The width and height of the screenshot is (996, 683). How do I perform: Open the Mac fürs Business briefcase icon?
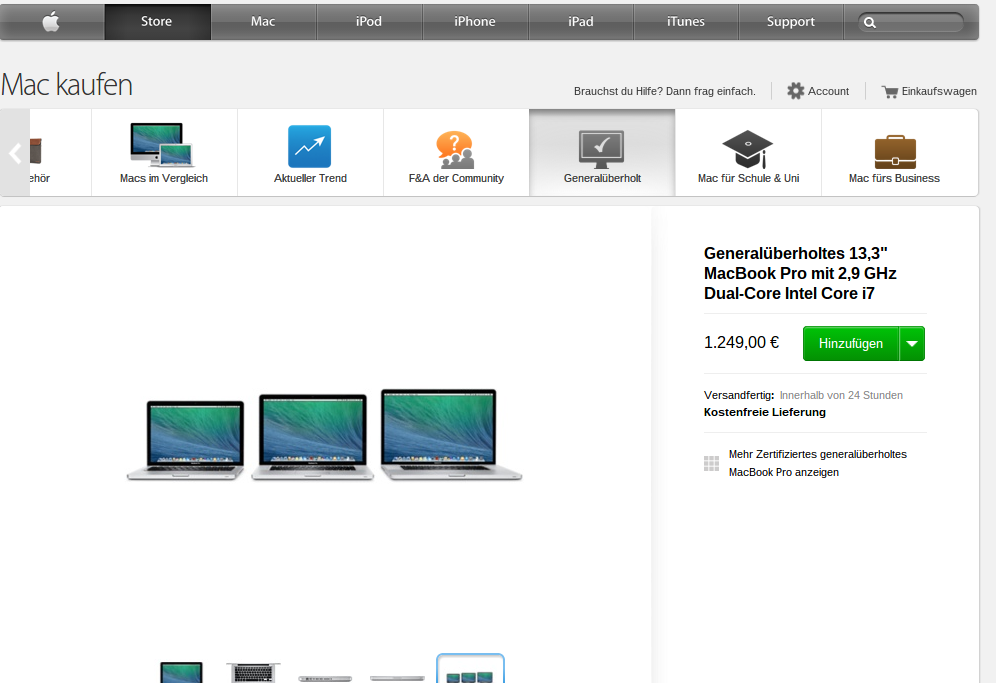(895, 152)
